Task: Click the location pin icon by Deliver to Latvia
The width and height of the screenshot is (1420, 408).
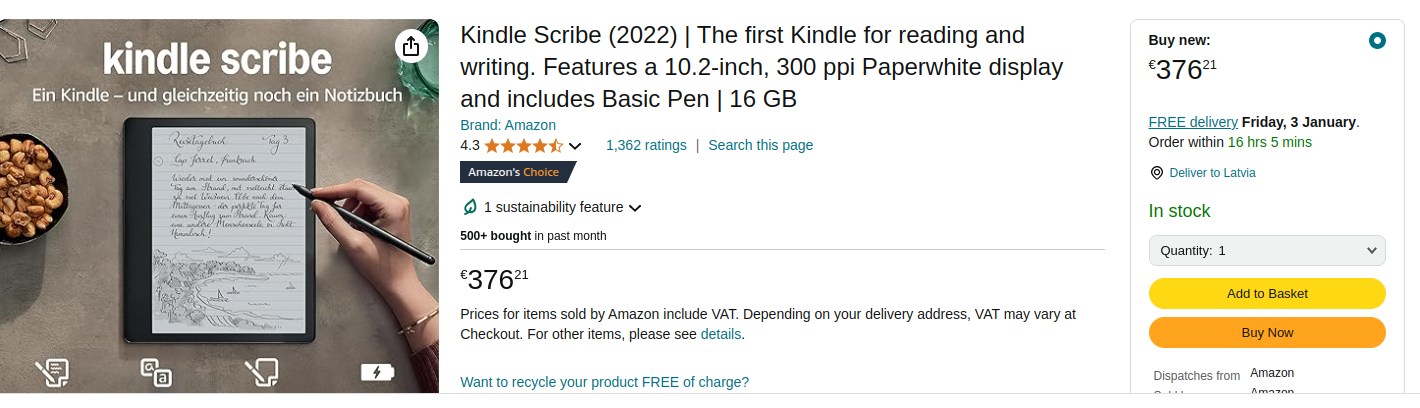Action: pyautogui.click(x=1157, y=173)
